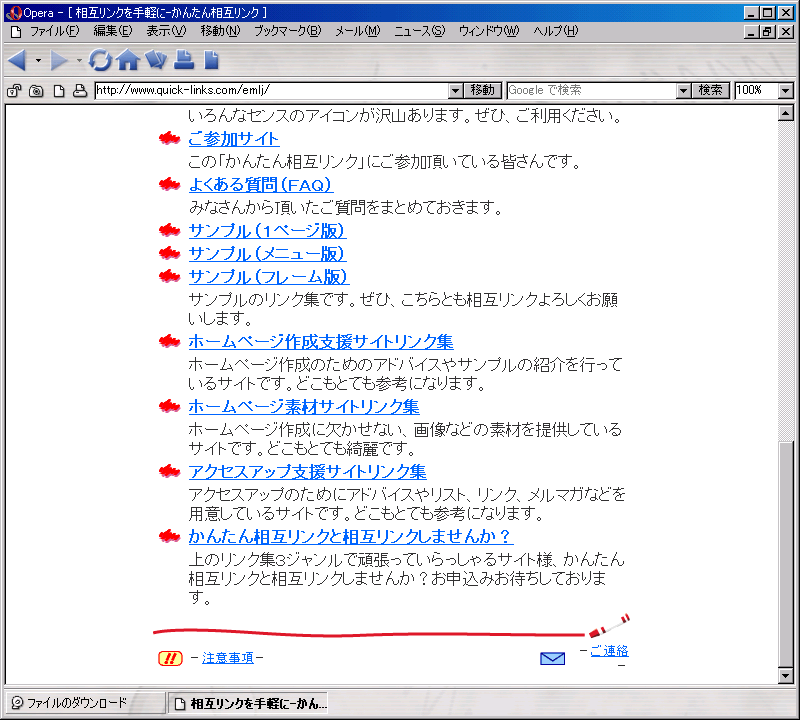This screenshot has width=800, height=720.
Task: Click the red exclamation 注意事項 icon
Action: [170, 658]
